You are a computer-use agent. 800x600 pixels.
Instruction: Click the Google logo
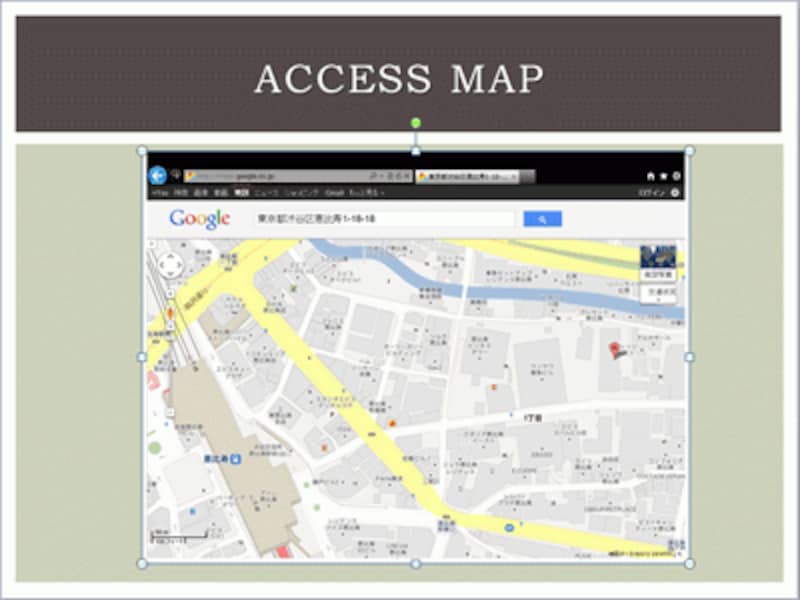click(x=199, y=219)
